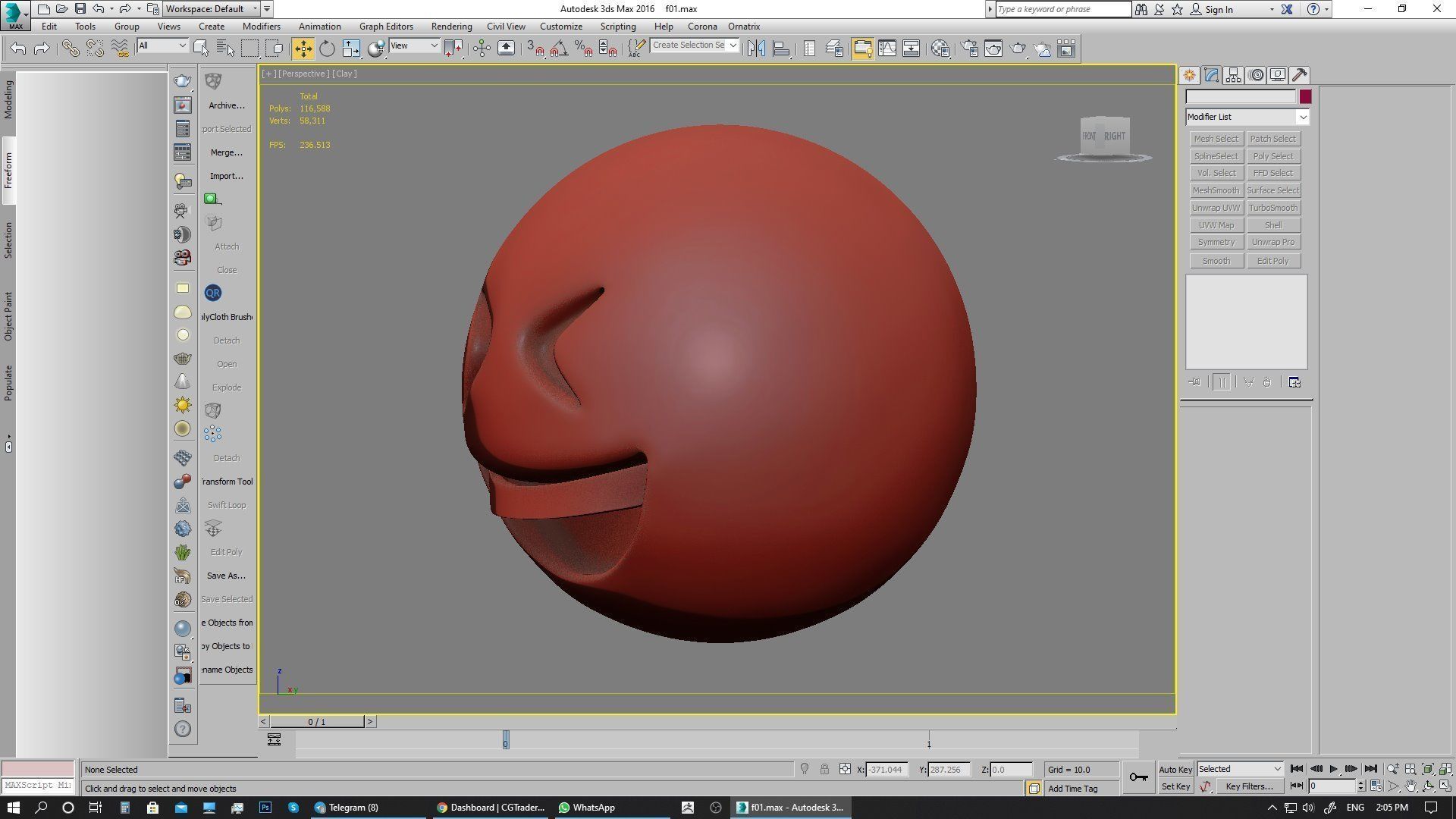The image size is (1456, 819).
Task: Click the Align tool icon
Action: click(781, 49)
